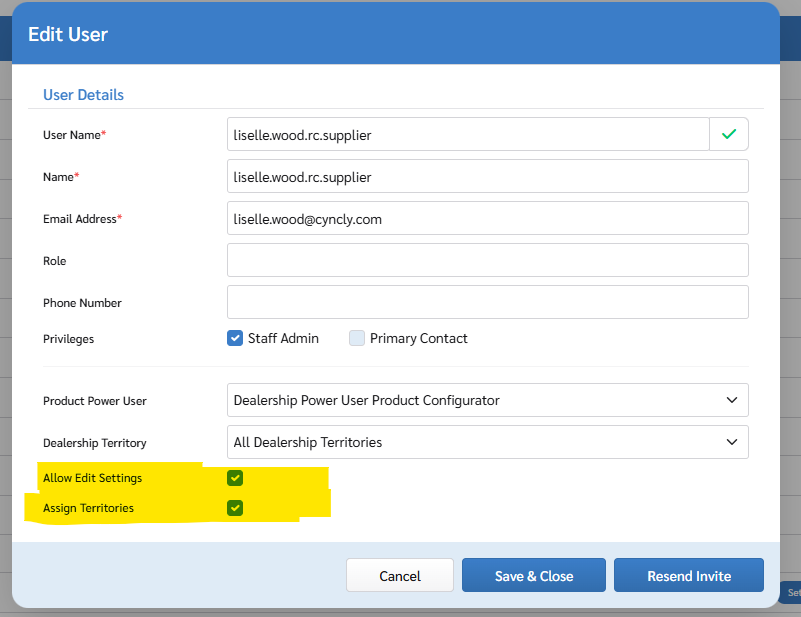
Task: Click Save & Close
Action: pyautogui.click(x=533, y=576)
